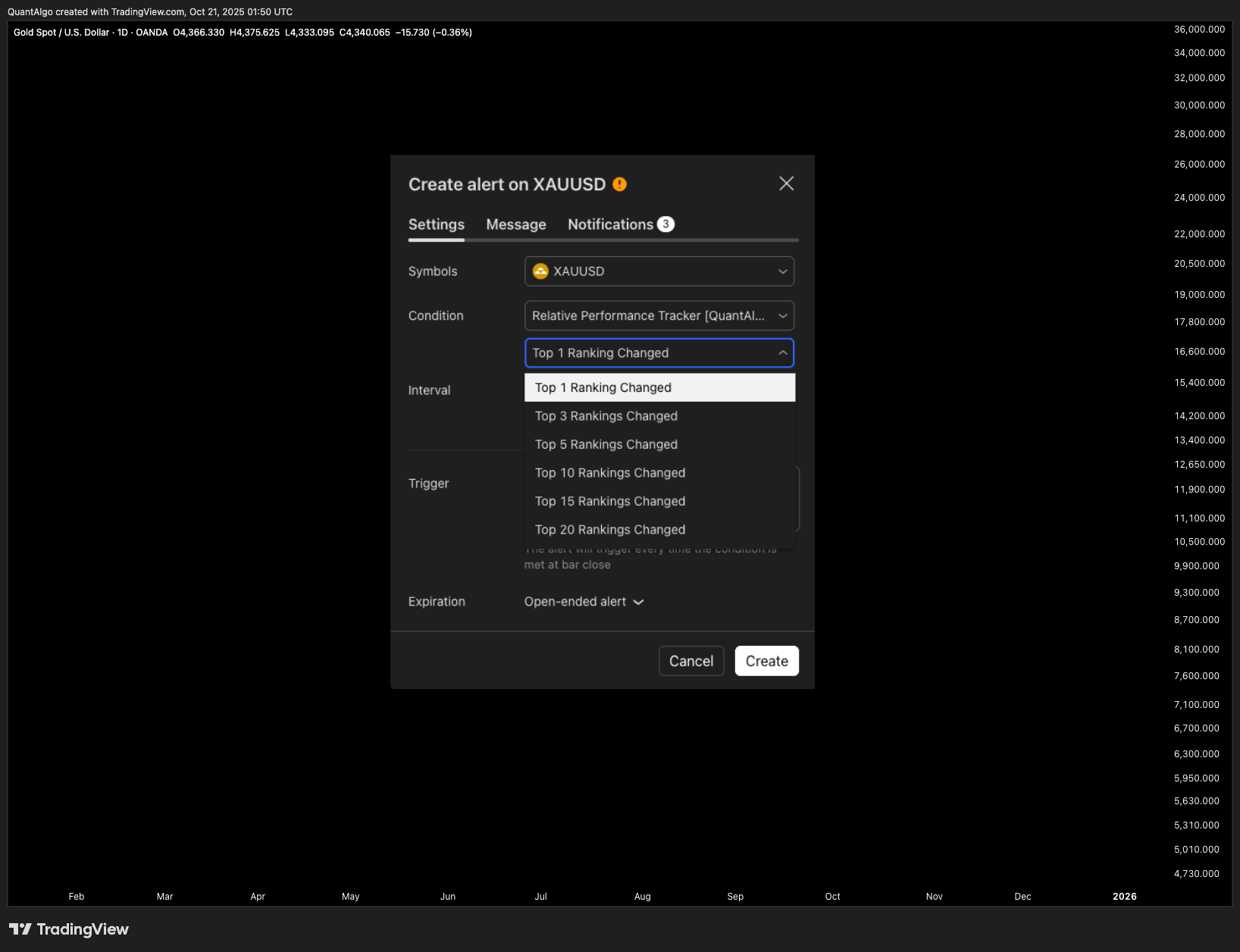
Task: Choose Top 20 Rankings Changed option
Action: [x=659, y=530]
